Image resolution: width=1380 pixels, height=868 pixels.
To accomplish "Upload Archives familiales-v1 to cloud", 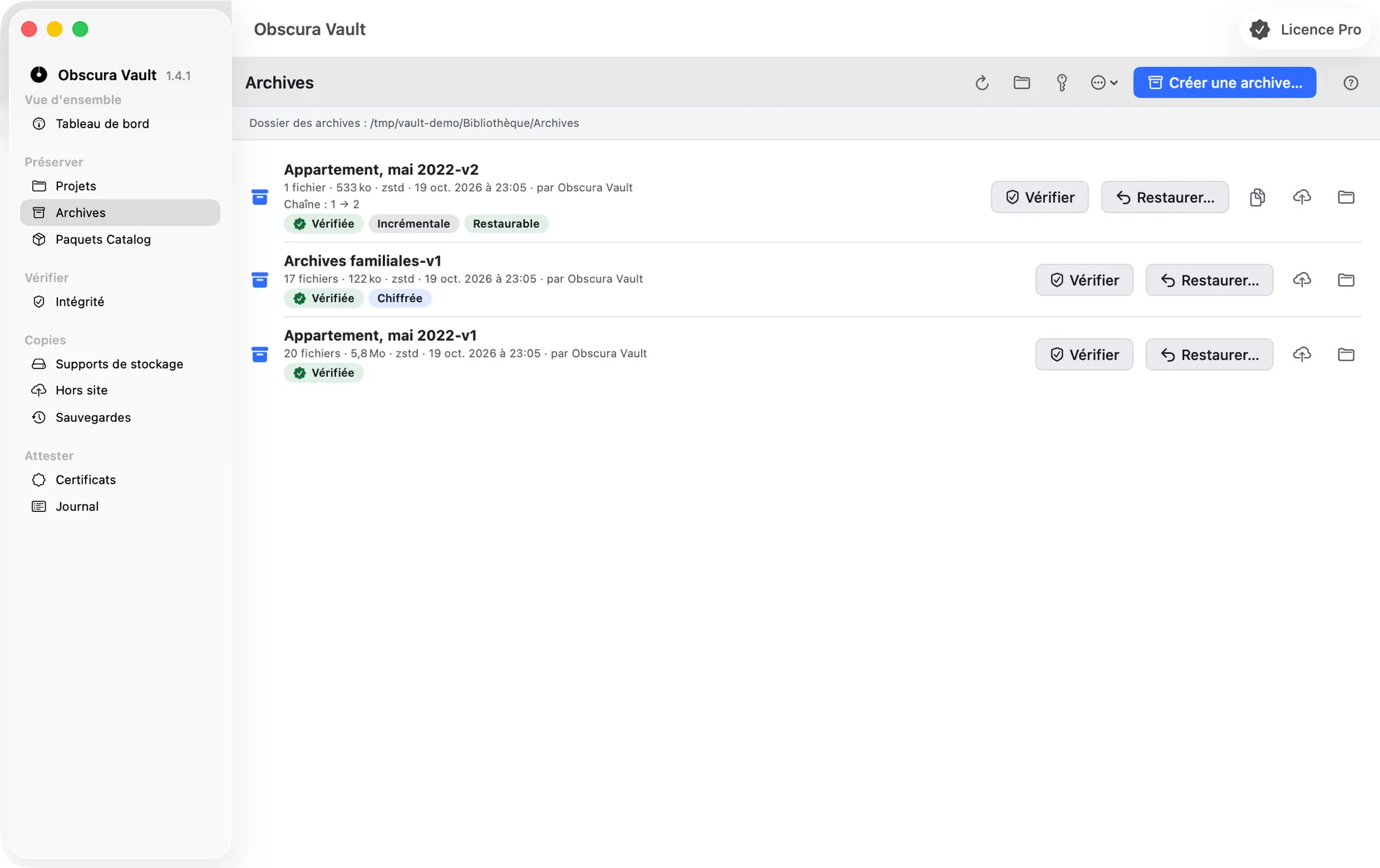I will pos(1302,280).
